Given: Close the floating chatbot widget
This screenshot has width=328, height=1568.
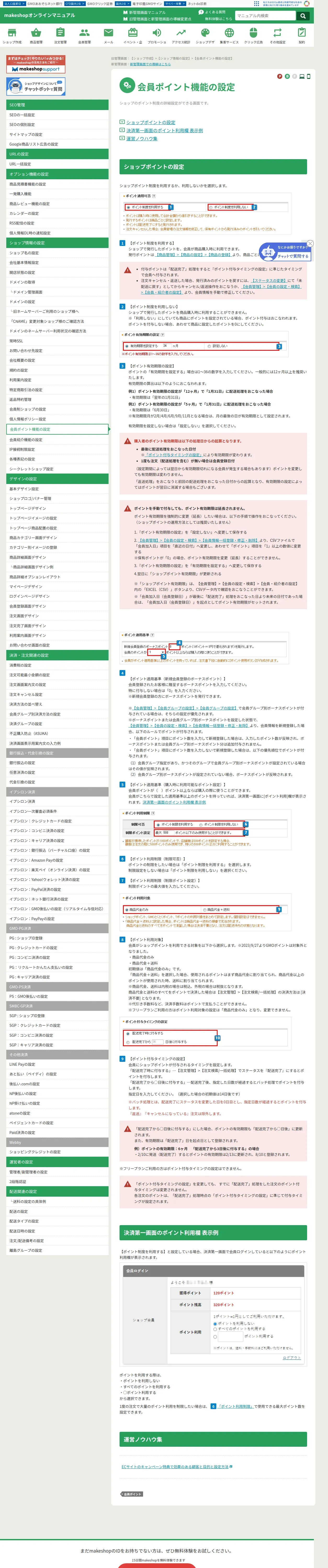Looking at the screenshot, I should click(x=310, y=244).
